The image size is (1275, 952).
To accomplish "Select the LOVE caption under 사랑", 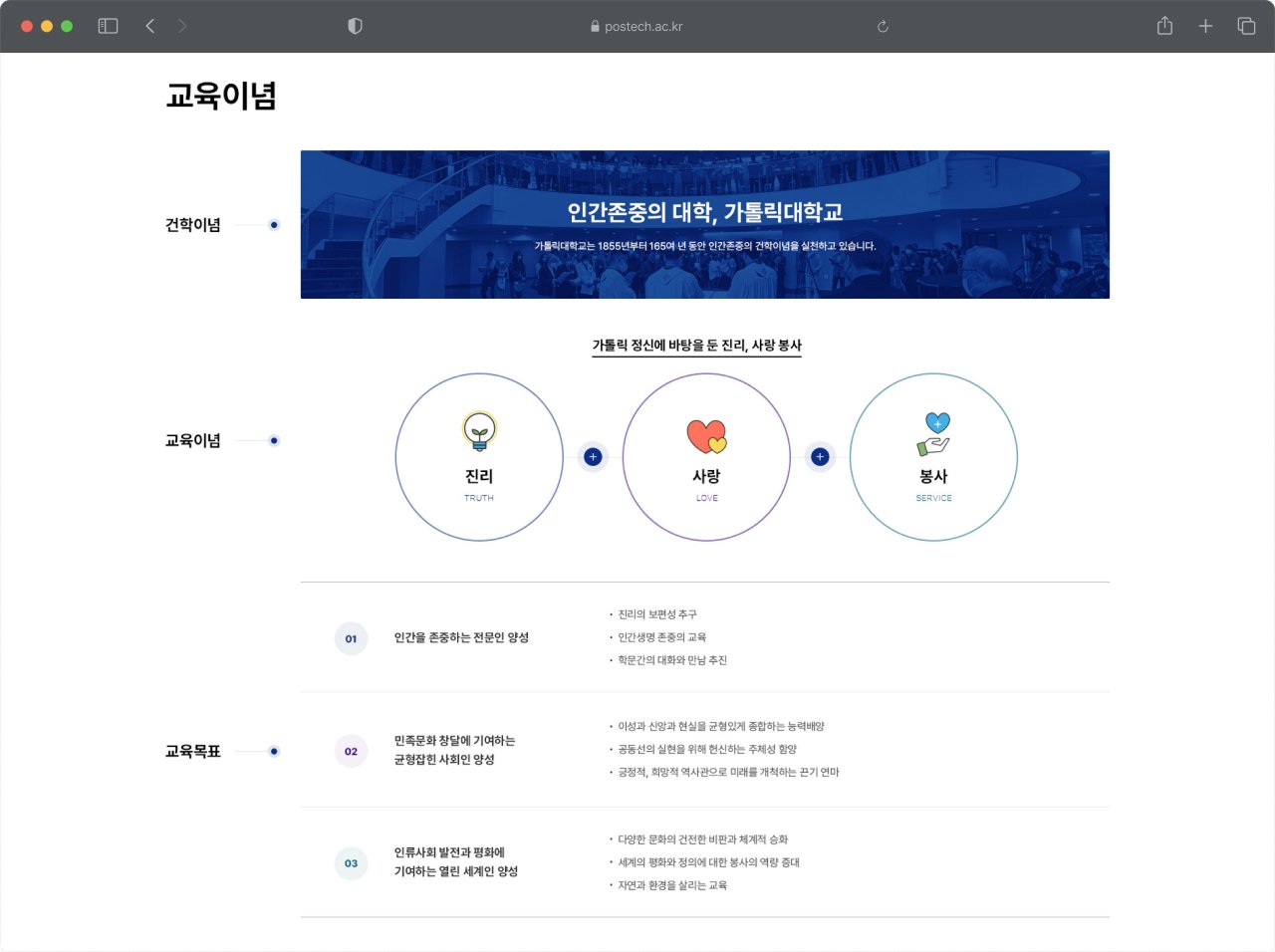I will (x=707, y=498).
